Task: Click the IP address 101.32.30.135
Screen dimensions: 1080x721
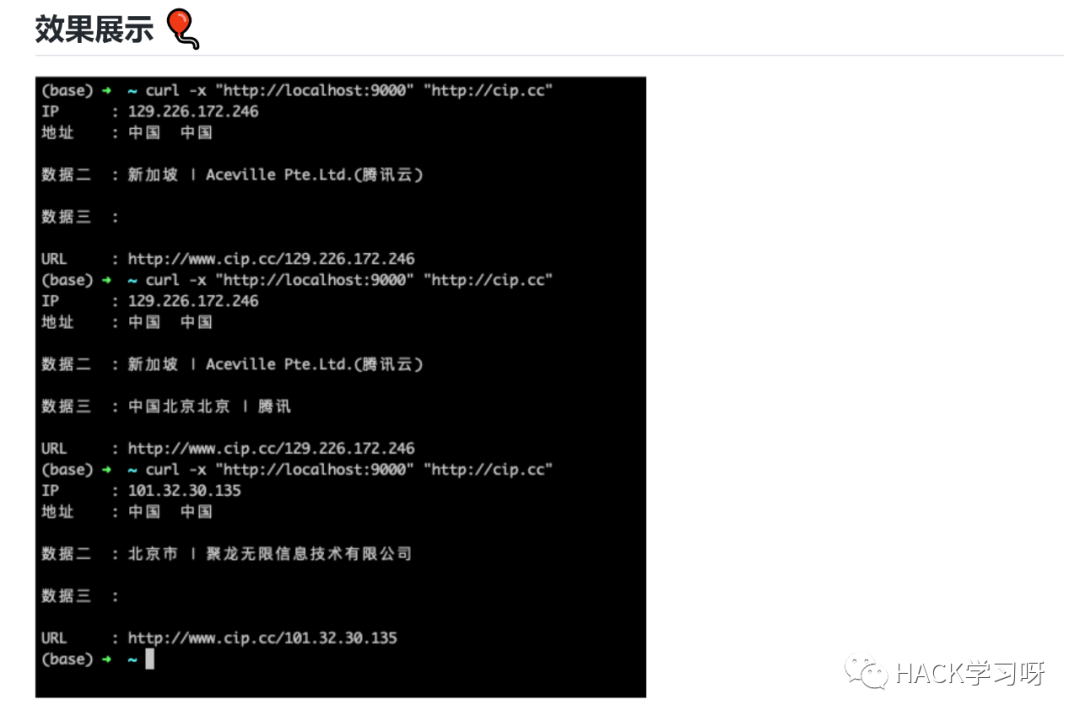Action: [x=185, y=490]
